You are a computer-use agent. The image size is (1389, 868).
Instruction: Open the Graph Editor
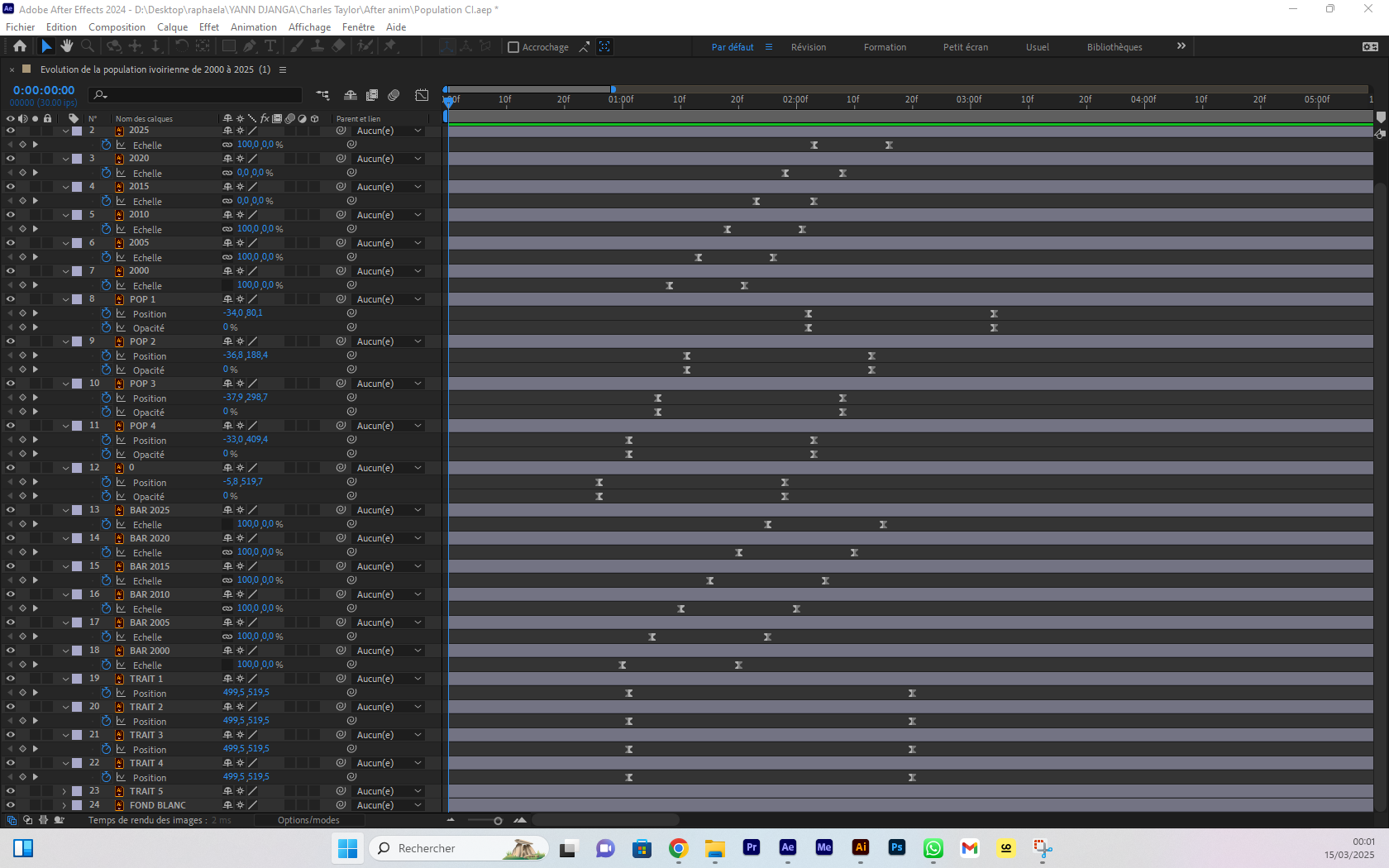422,95
